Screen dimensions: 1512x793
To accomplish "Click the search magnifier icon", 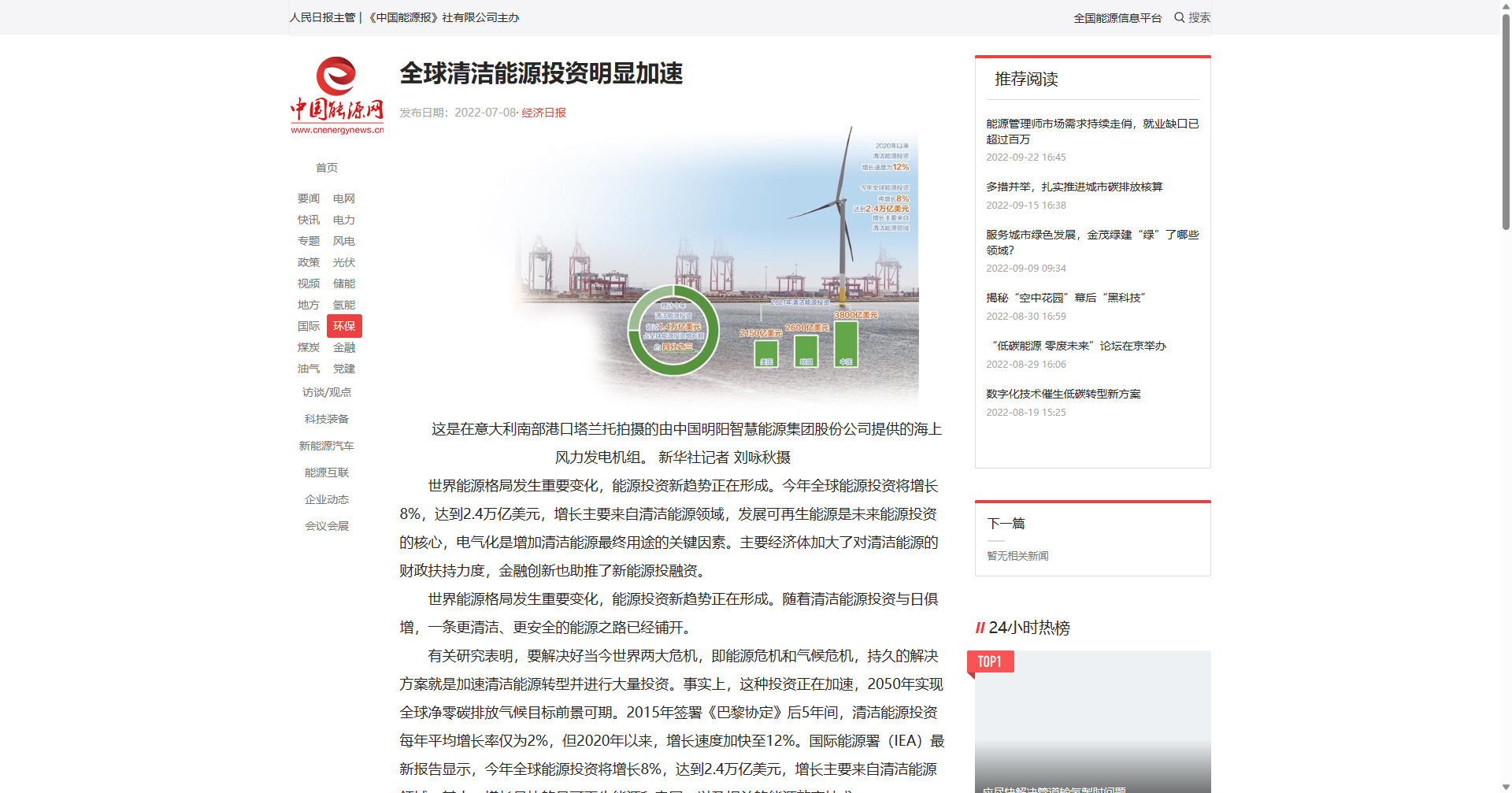I will [x=1179, y=17].
